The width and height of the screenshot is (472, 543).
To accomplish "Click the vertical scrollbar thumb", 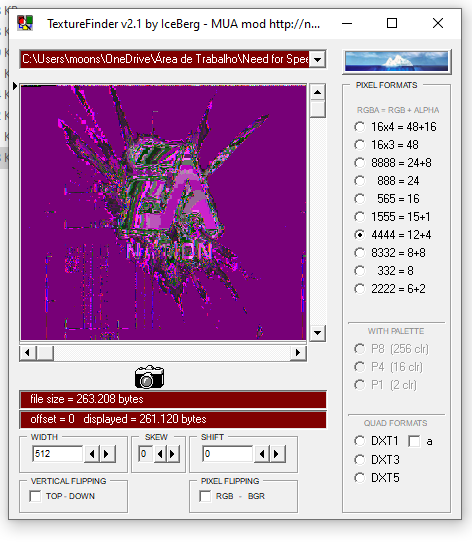I will coord(318,109).
